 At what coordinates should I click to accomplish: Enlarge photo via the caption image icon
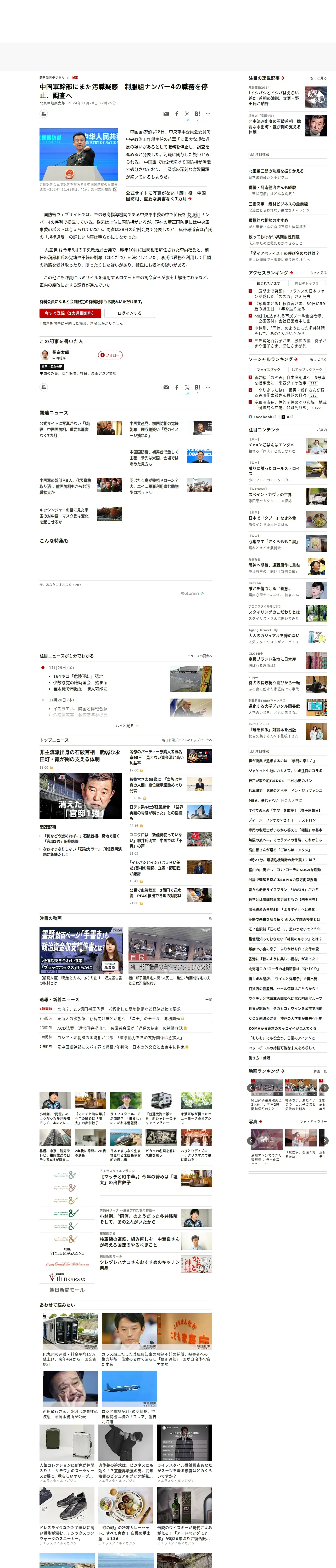[115, 189]
